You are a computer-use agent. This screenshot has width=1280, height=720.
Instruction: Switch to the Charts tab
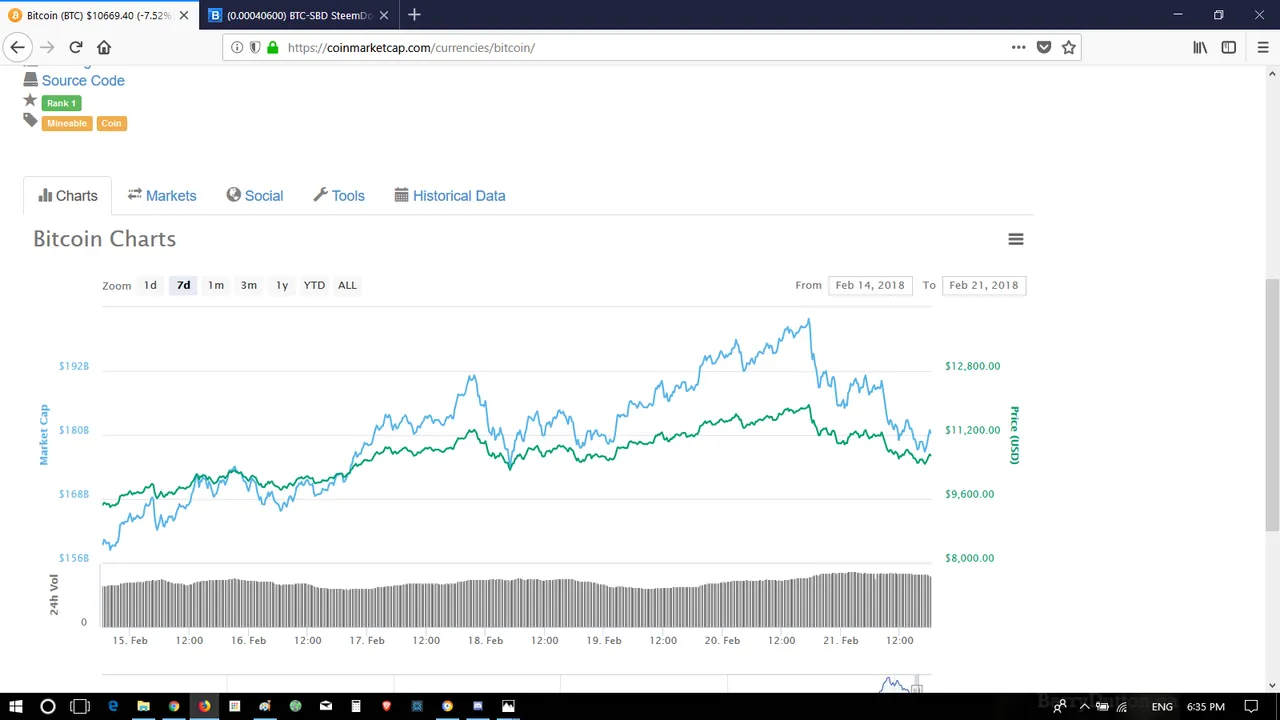point(68,196)
